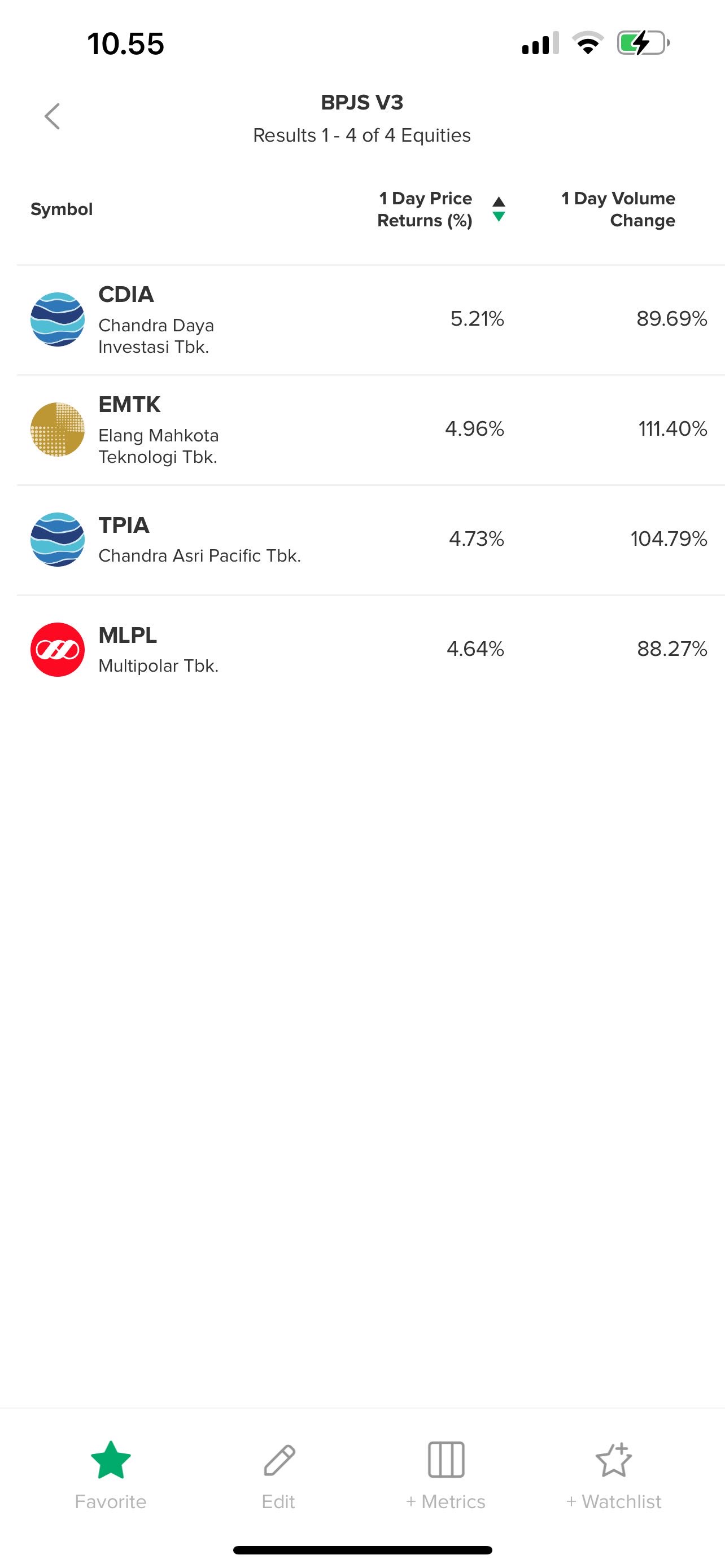725x1568 pixels.
Task: Sort by 1 Day Volume Change header
Action: [x=618, y=209]
